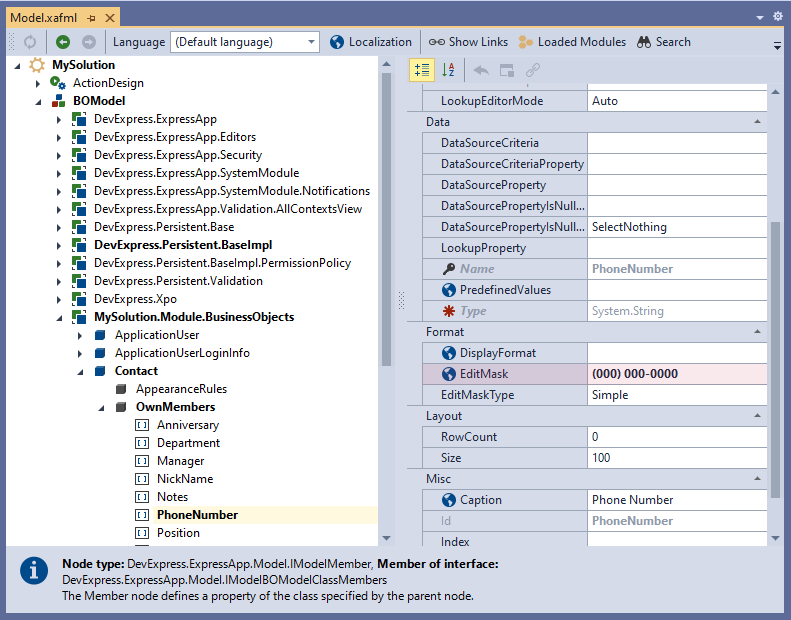Click the link chain icon in property toolbar

533,70
